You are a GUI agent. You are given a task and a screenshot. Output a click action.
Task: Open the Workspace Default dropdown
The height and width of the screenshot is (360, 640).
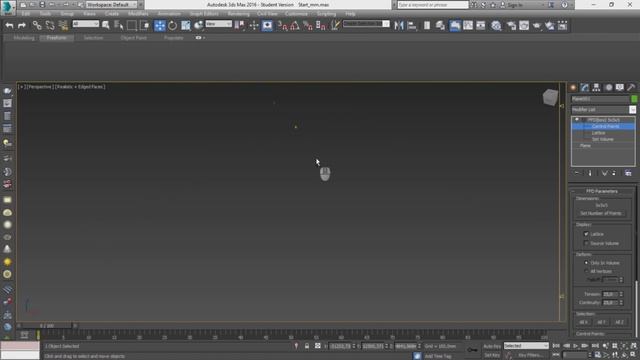[112, 4]
